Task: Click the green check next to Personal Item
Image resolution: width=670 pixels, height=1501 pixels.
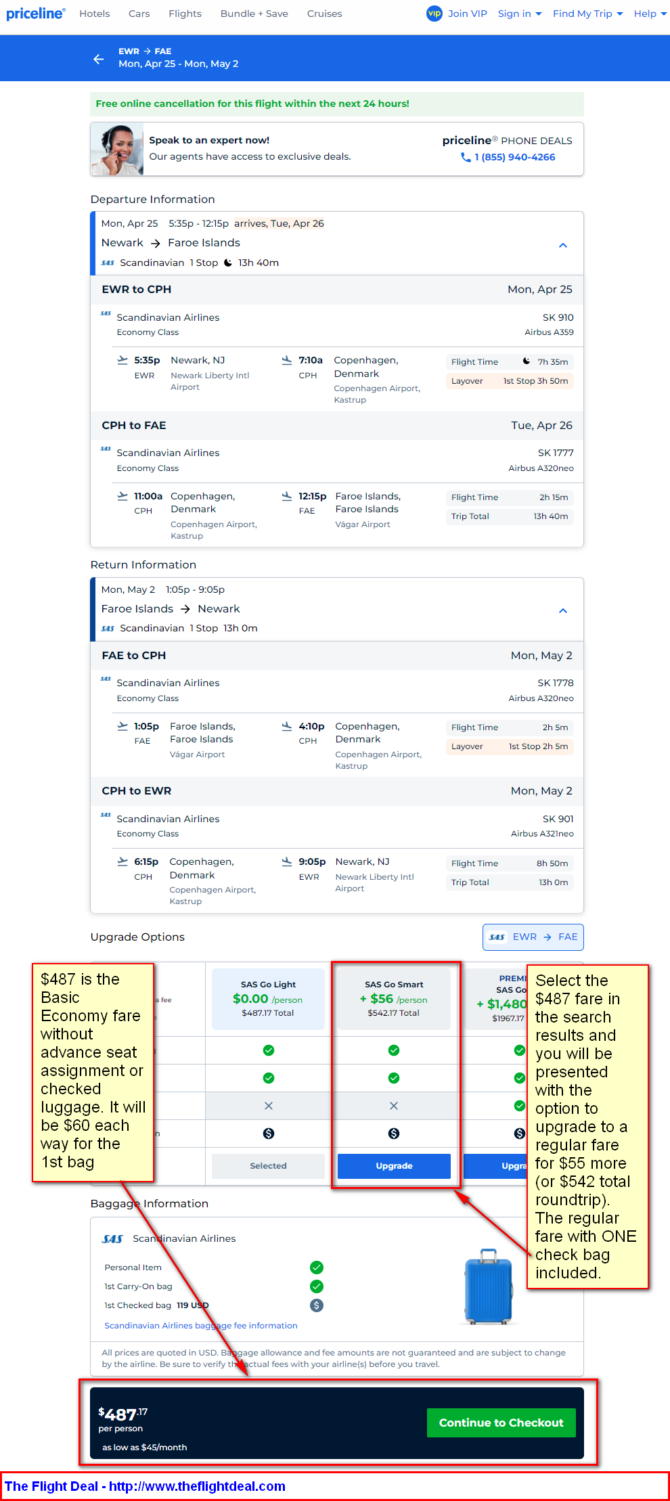Action: (317, 1267)
